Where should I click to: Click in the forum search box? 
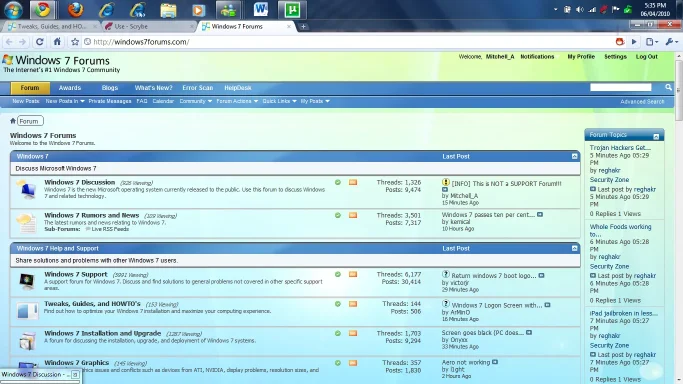(x=621, y=88)
